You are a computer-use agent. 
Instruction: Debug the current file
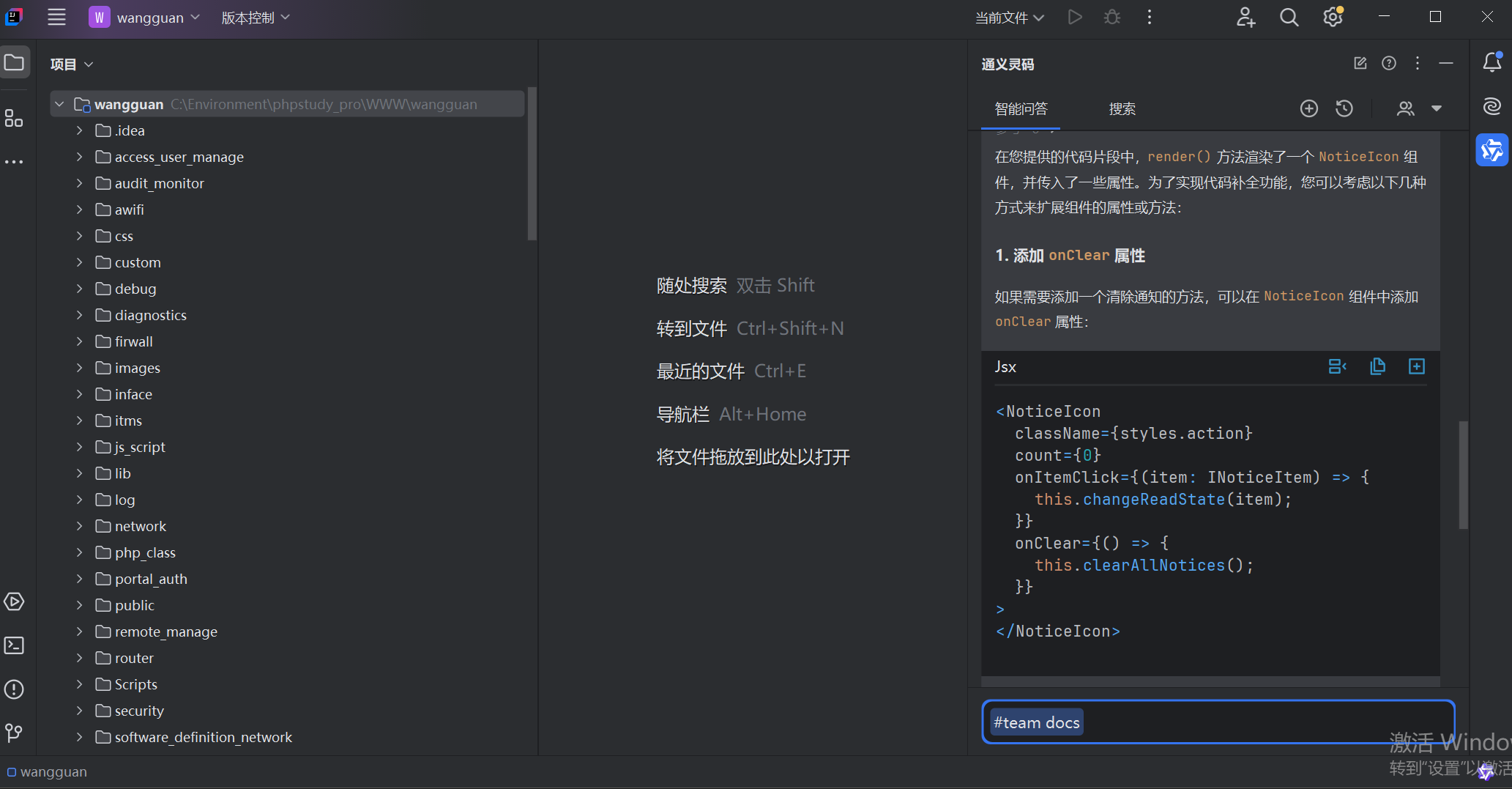pyautogui.click(x=1112, y=18)
